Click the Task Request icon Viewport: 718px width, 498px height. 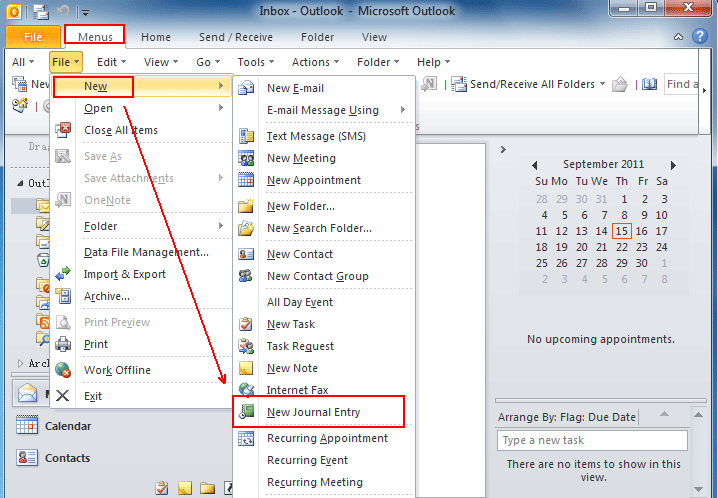[x=246, y=346]
